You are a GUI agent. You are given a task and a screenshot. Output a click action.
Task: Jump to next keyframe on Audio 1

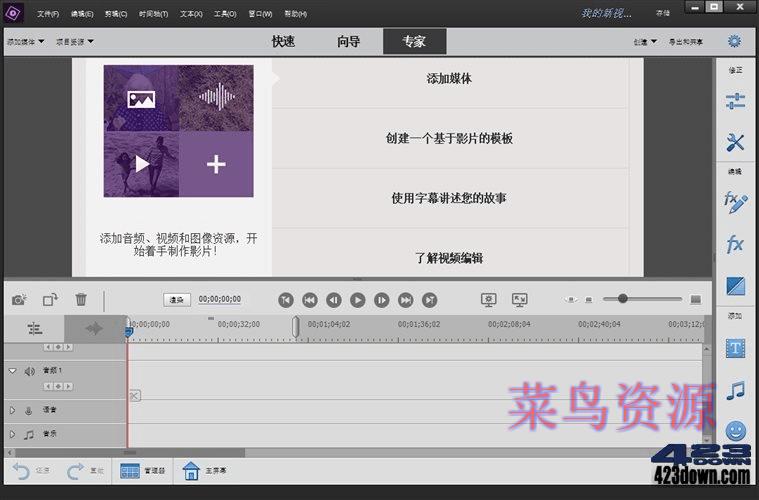tap(68, 386)
